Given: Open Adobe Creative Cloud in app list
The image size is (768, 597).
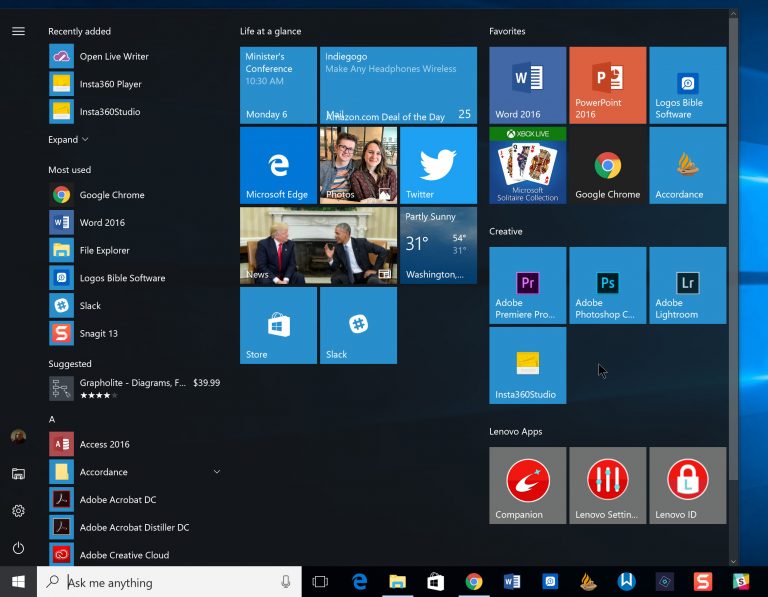Looking at the screenshot, I should (x=135, y=555).
